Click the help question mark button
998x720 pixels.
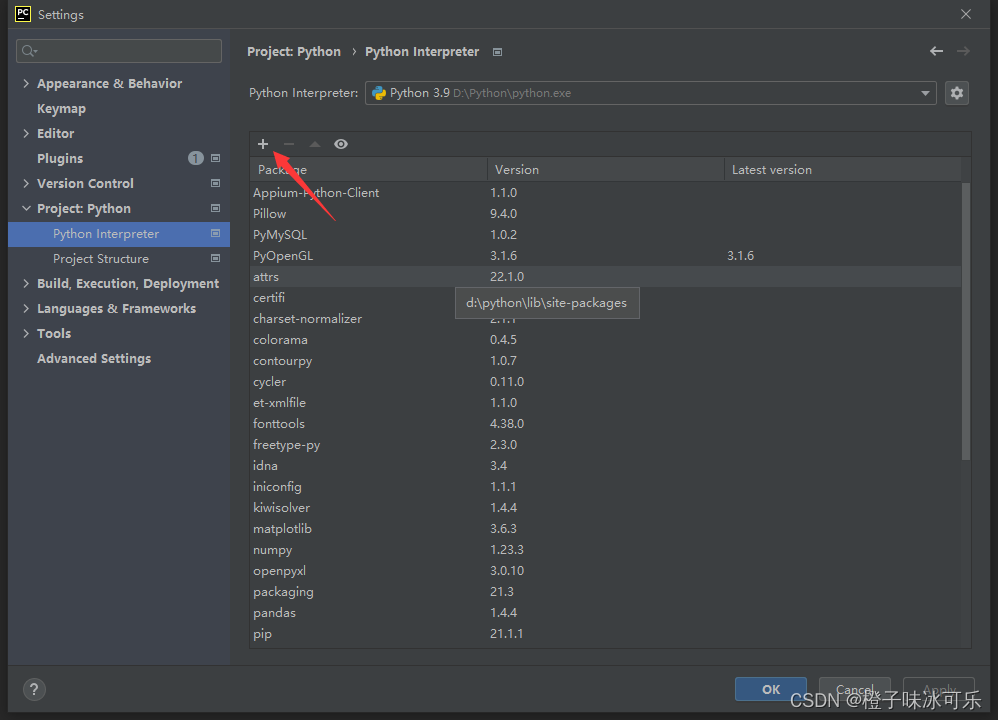[34, 689]
